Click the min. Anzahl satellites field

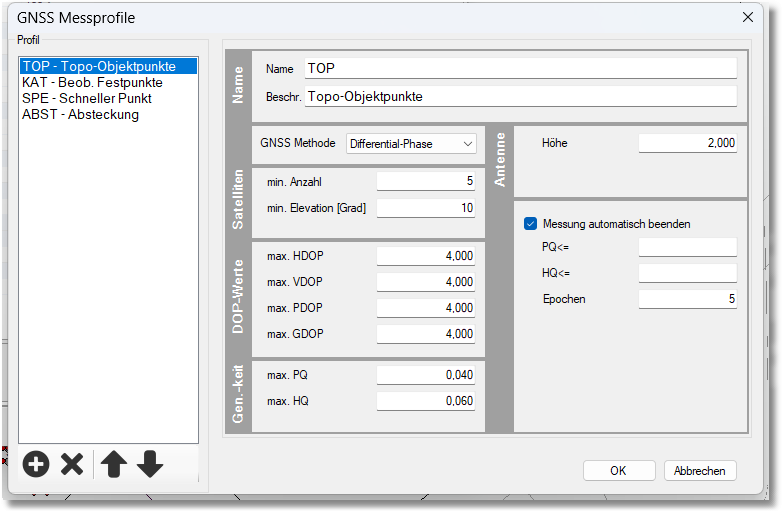click(x=425, y=182)
